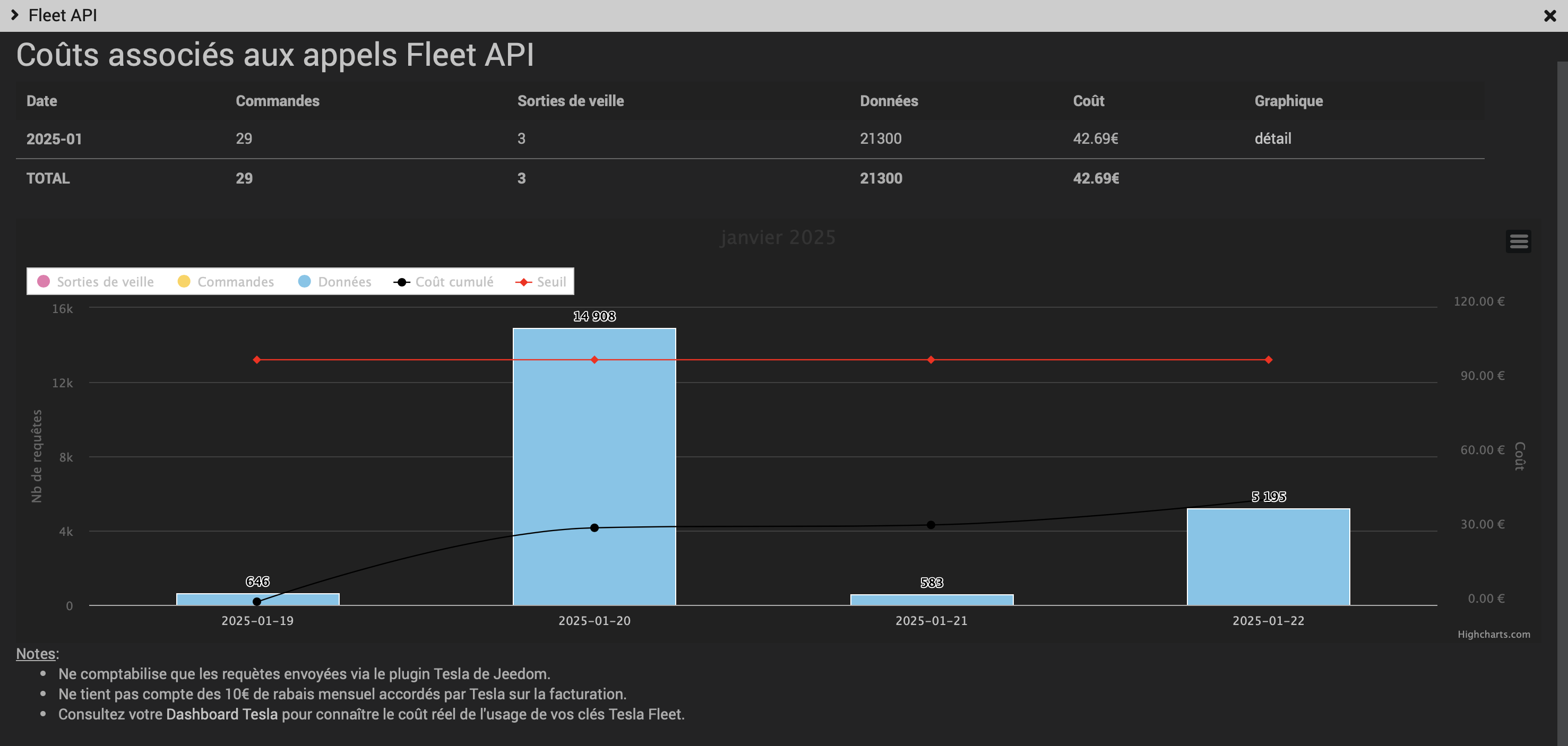Click the 583 bar for 2025-01-21

tap(932, 600)
